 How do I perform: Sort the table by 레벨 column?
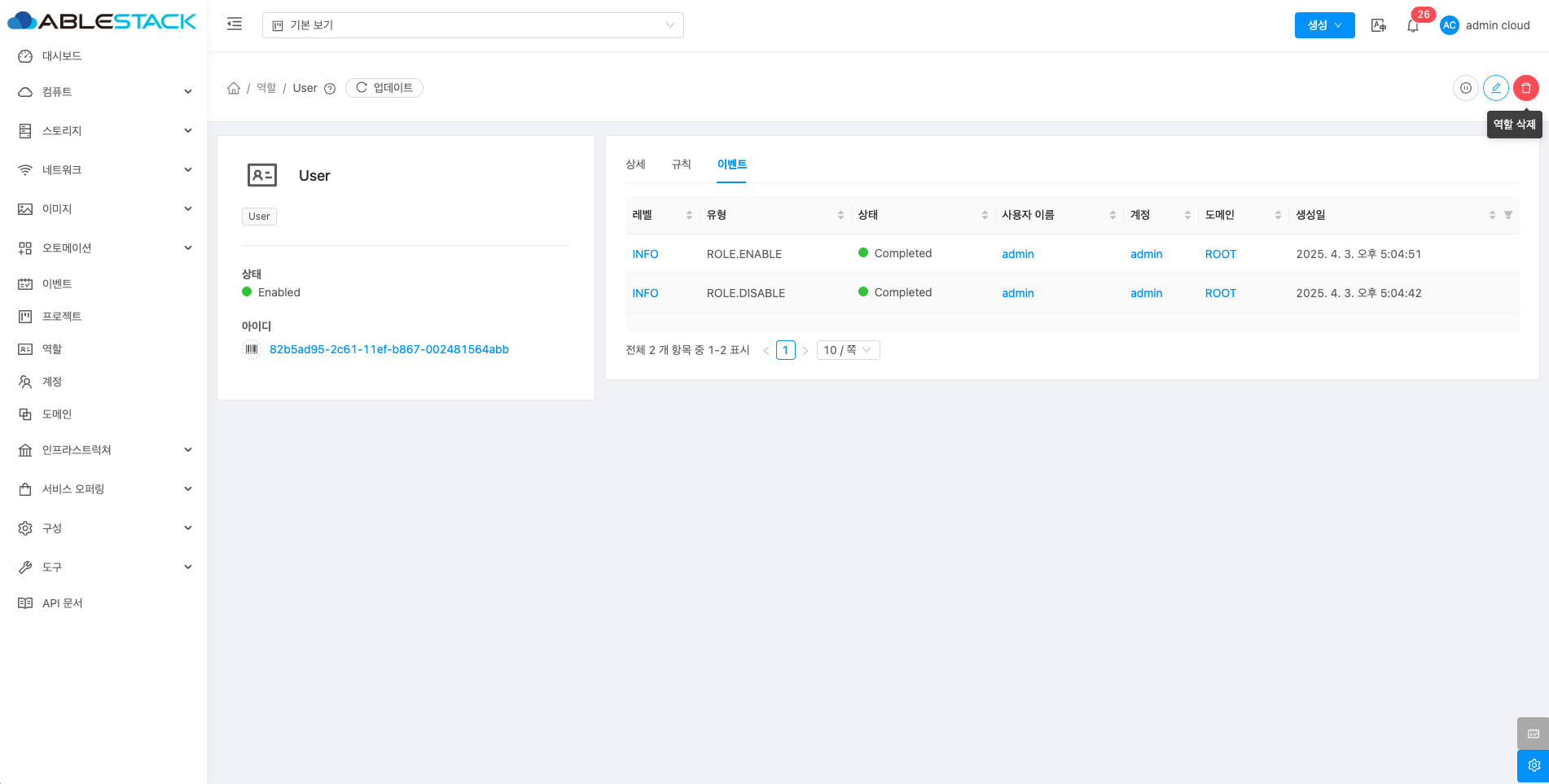click(689, 215)
